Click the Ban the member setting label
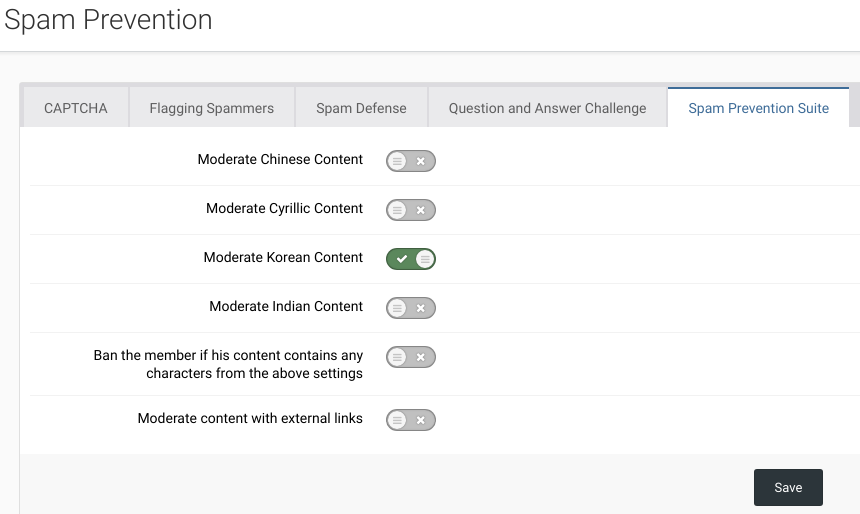The image size is (860, 514). tap(228, 364)
